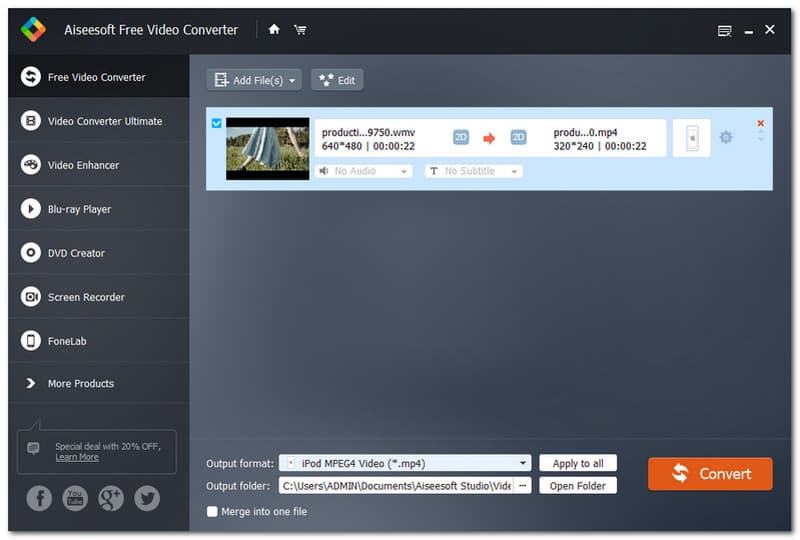Enable Merge into one file

pyautogui.click(x=212, y=512)
